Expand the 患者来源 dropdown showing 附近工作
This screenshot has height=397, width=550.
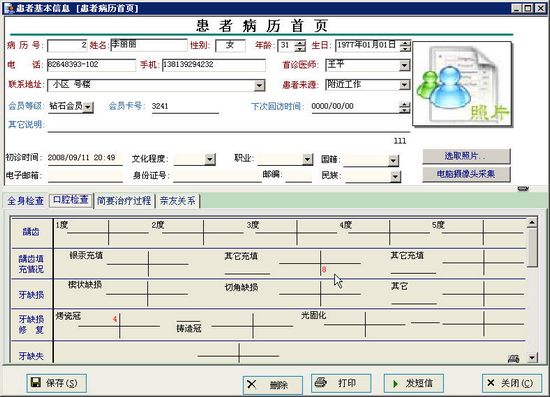(404, 85)
